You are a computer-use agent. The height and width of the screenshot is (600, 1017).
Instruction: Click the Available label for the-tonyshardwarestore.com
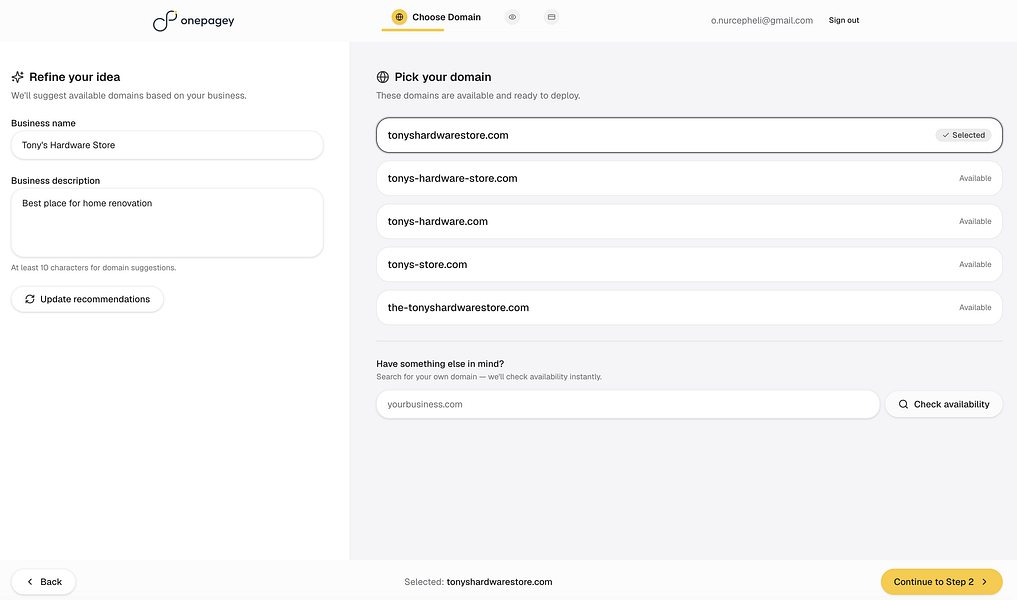975,307
